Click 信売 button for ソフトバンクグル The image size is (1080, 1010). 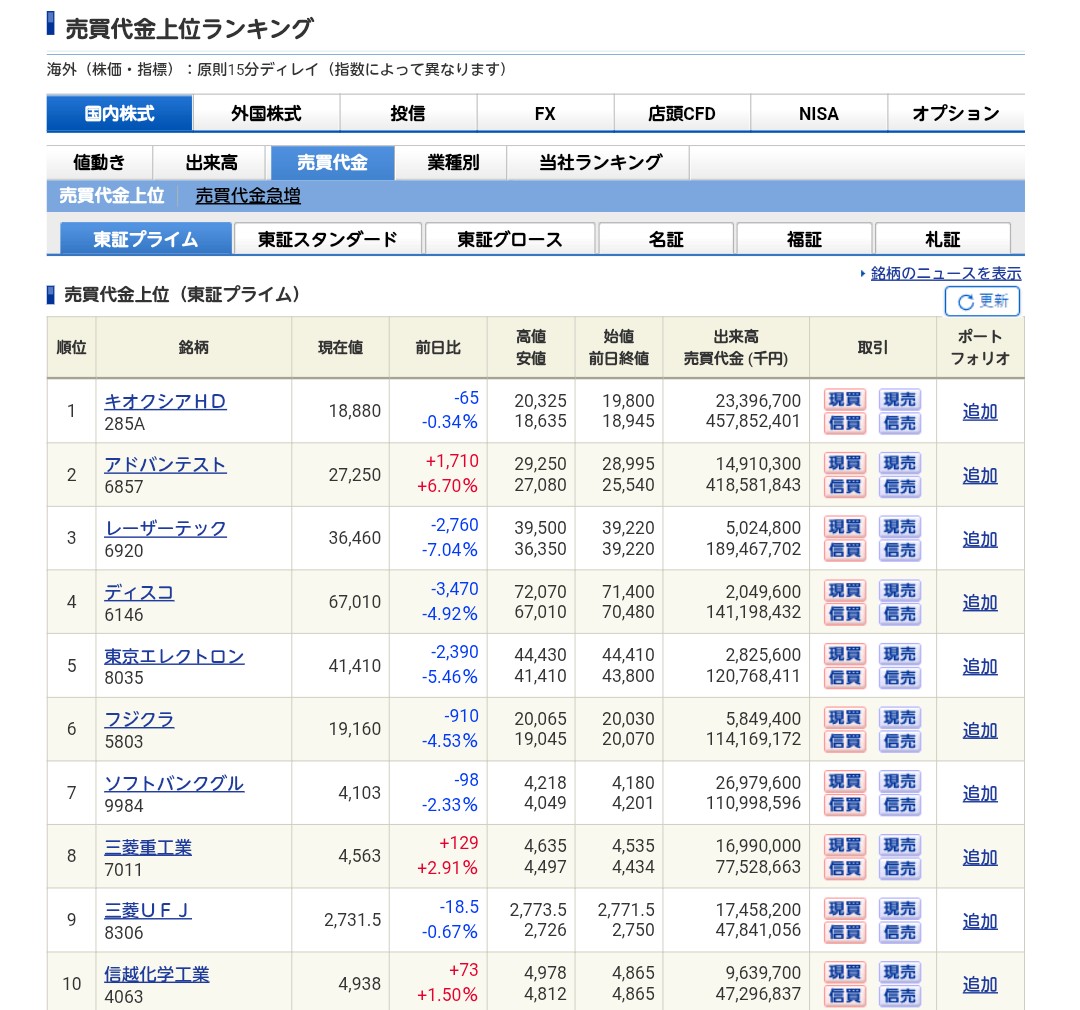[x=898, y=806]
